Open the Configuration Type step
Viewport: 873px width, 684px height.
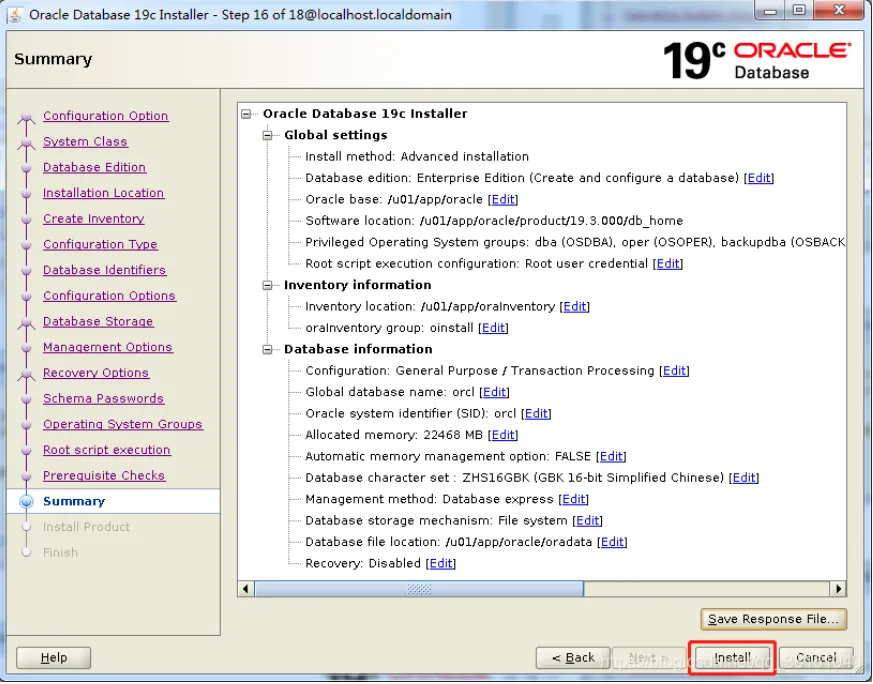[100, 244]
